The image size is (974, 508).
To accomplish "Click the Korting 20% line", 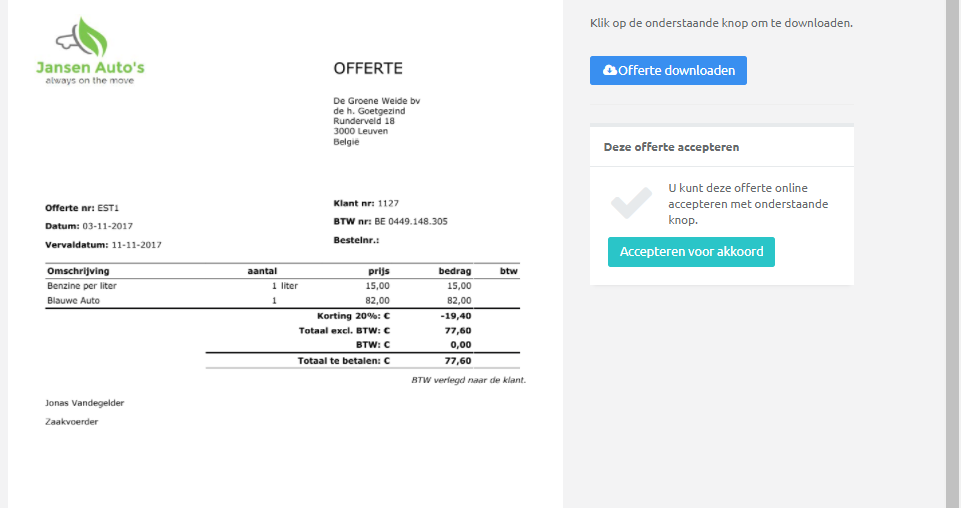I will pos(362,315).
